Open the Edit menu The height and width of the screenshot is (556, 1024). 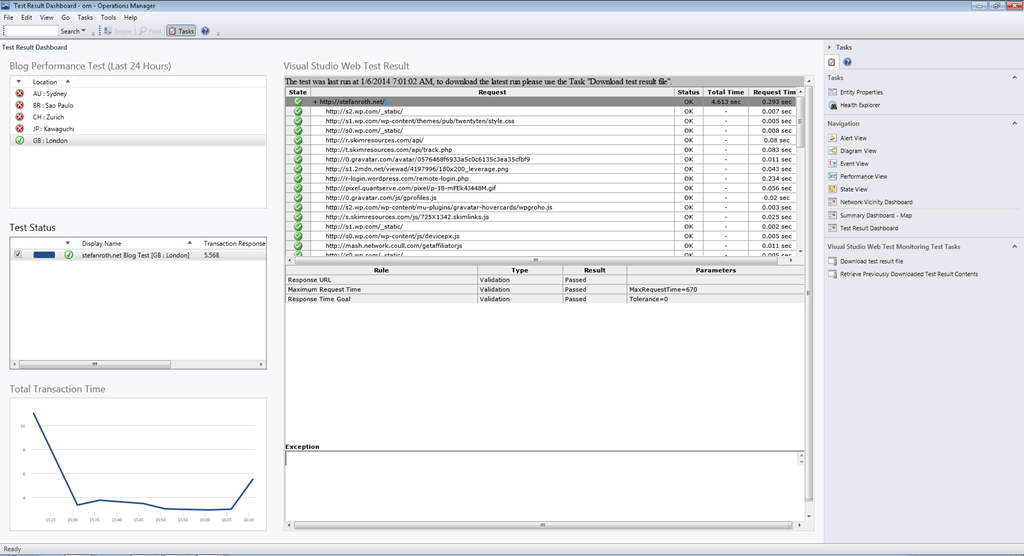[x=26, y=18]
